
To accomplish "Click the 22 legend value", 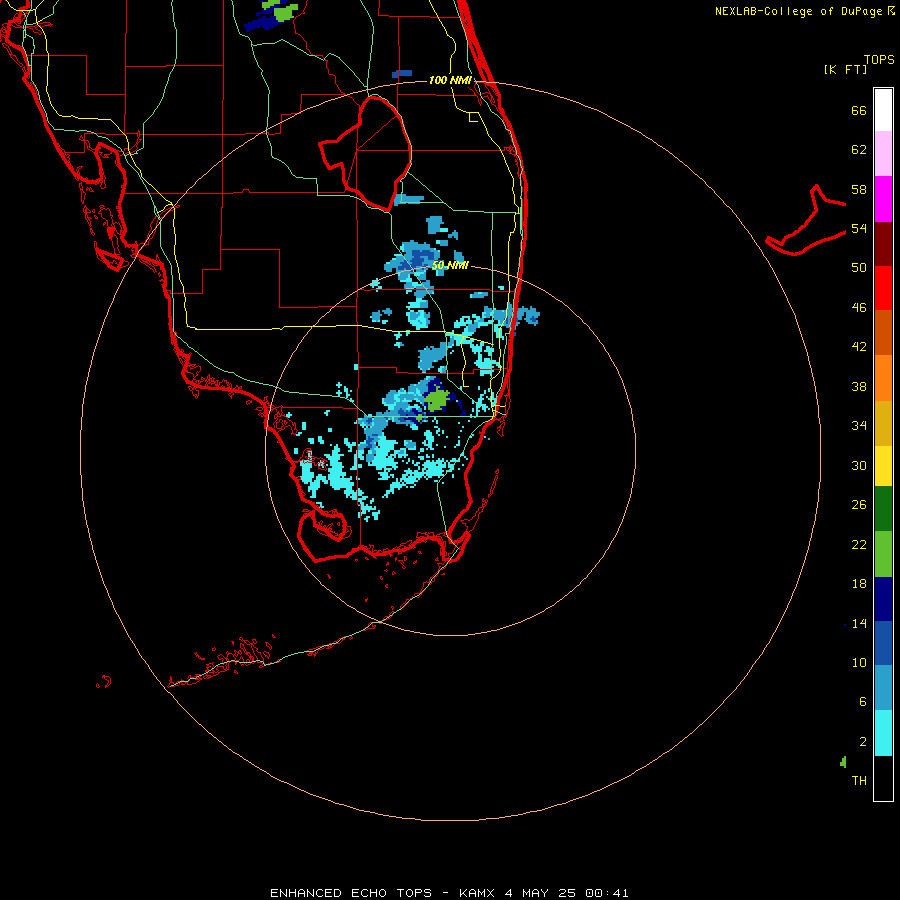I will click(859, 544).
